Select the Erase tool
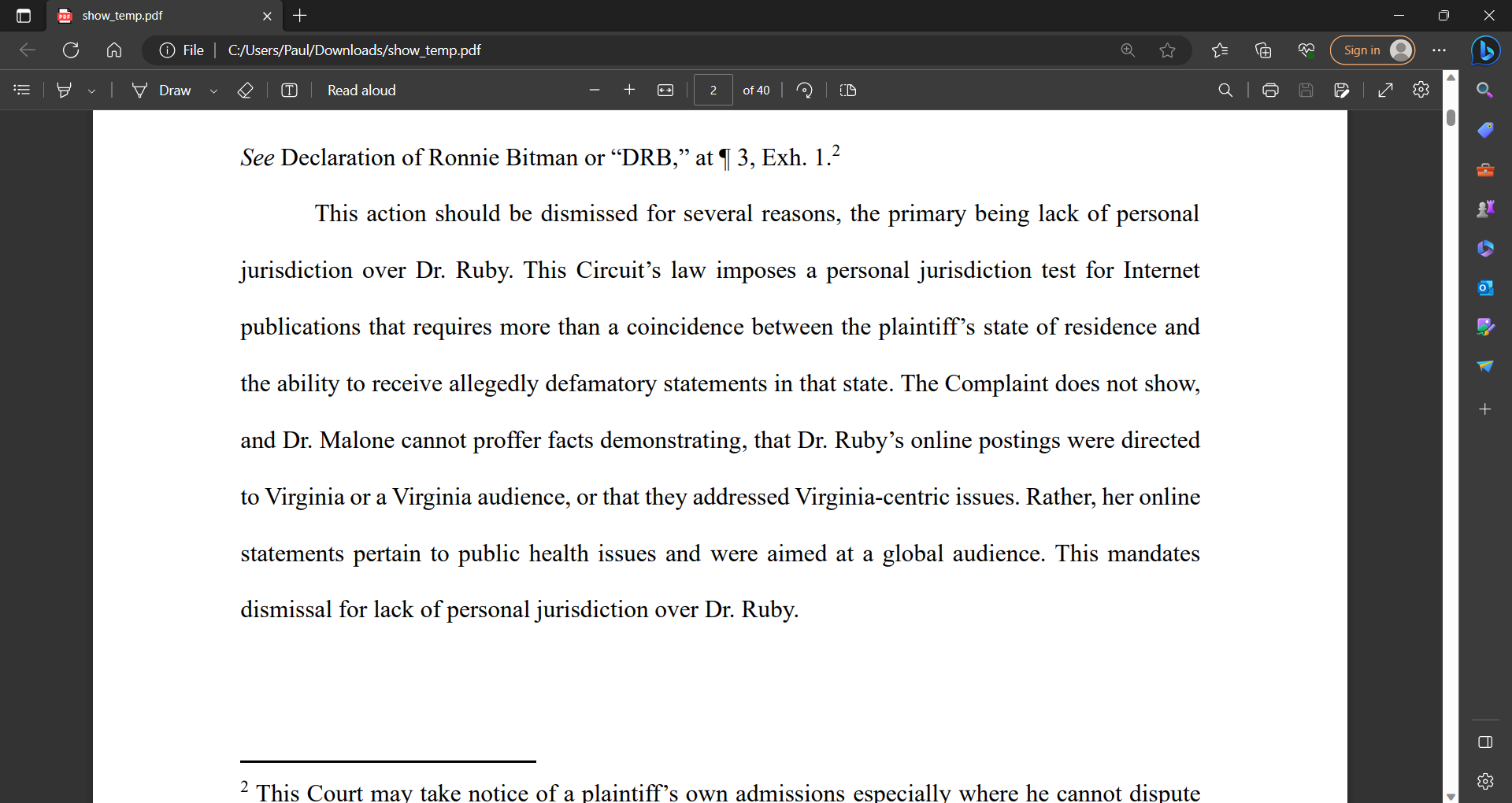Screen dimensions: 1512x803 click(x=245, y=90)
